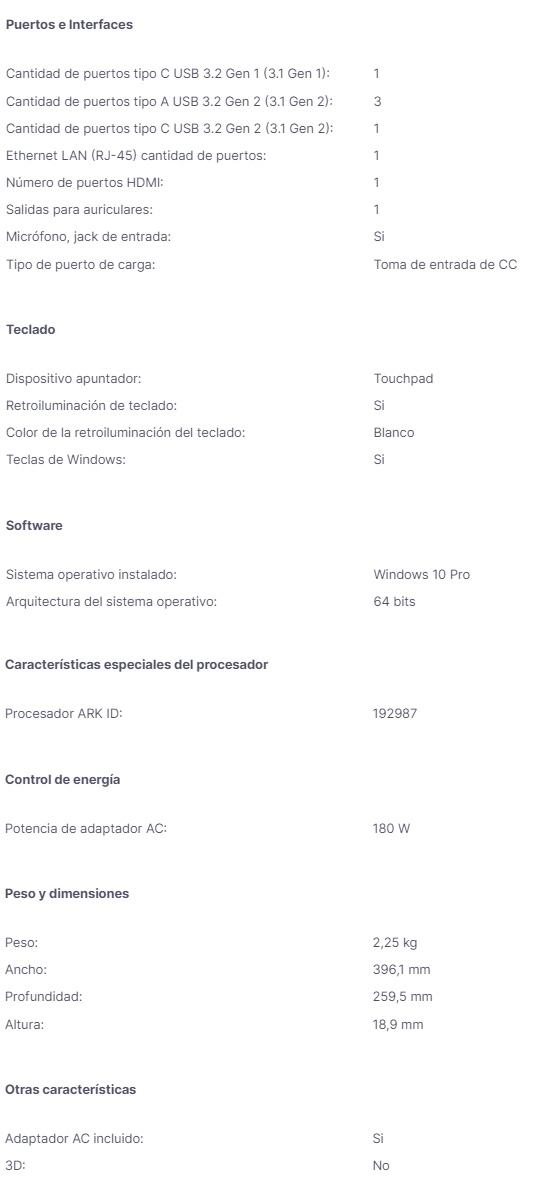Click the Procesador ARK ID label
559x1198 pixels.
63,714
